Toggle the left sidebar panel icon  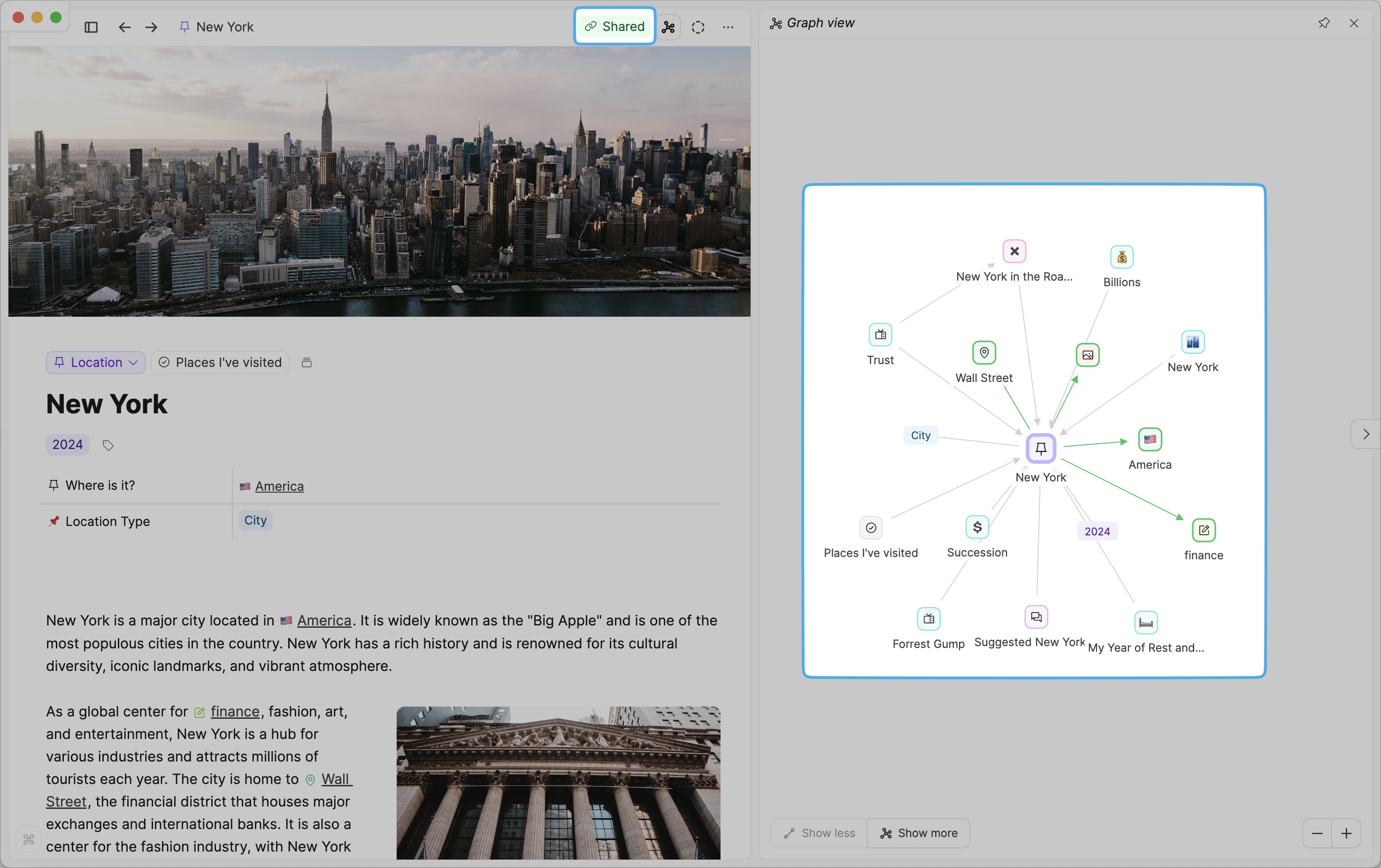(91, 27)
